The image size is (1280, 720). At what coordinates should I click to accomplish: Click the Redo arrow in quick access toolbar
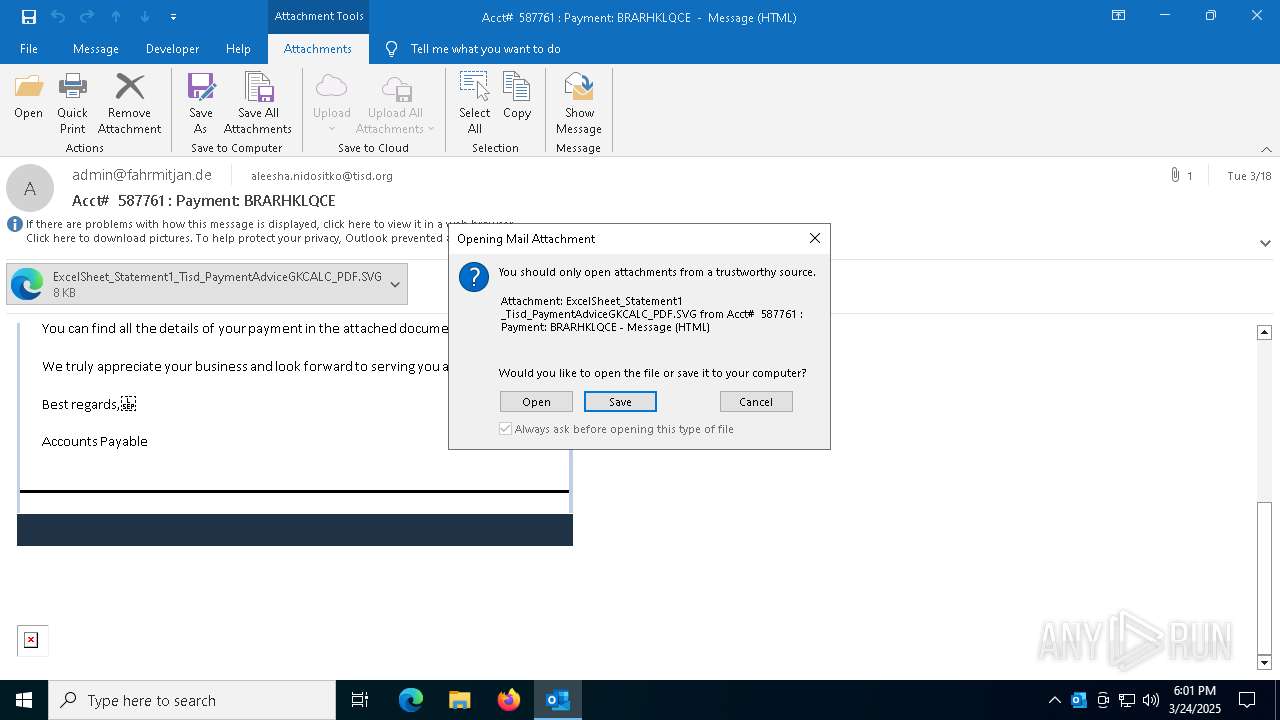pyautogui.click(x=87, y=16)
